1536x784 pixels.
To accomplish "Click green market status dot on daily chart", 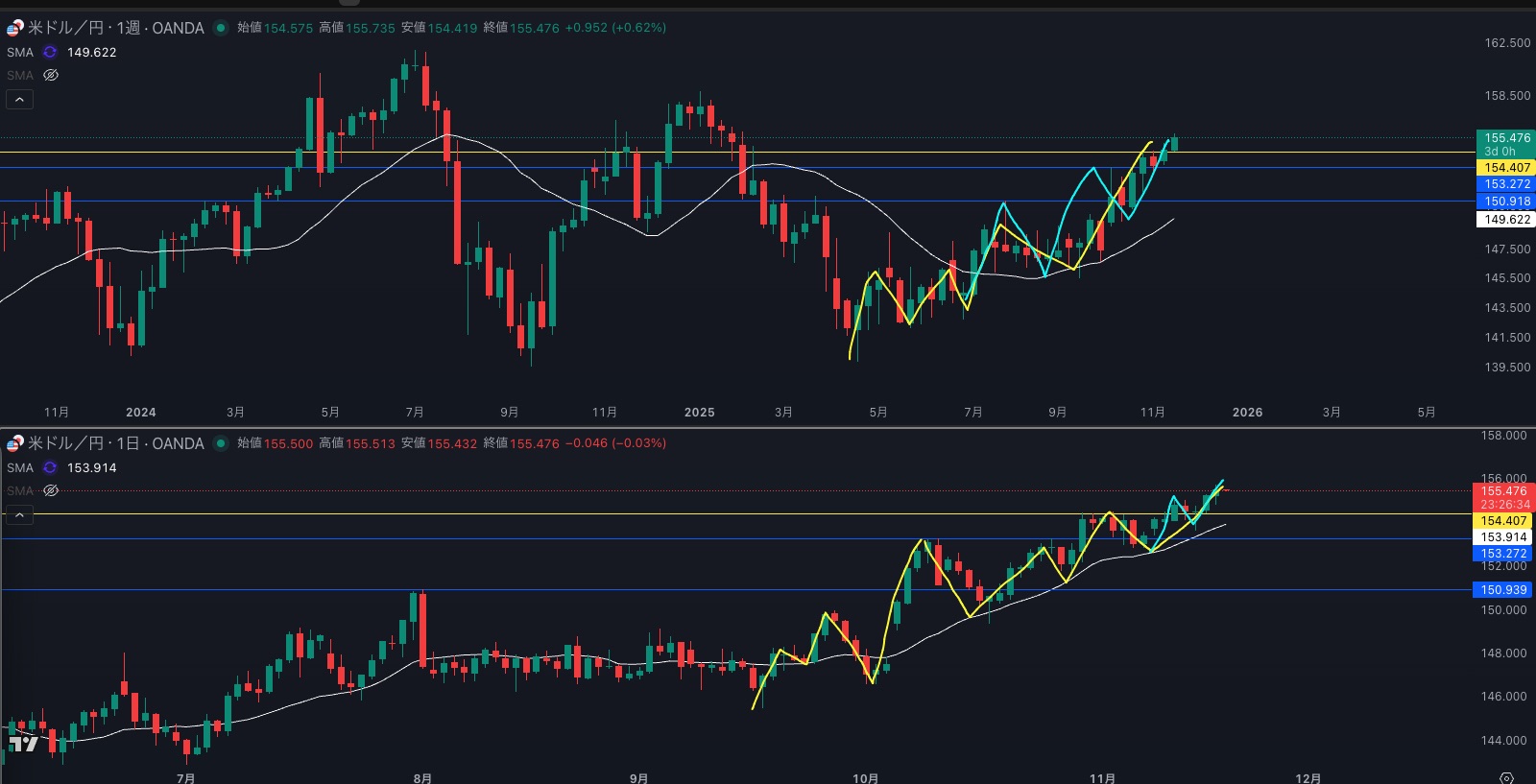I will pyautogui.click(x=220, y=443).
